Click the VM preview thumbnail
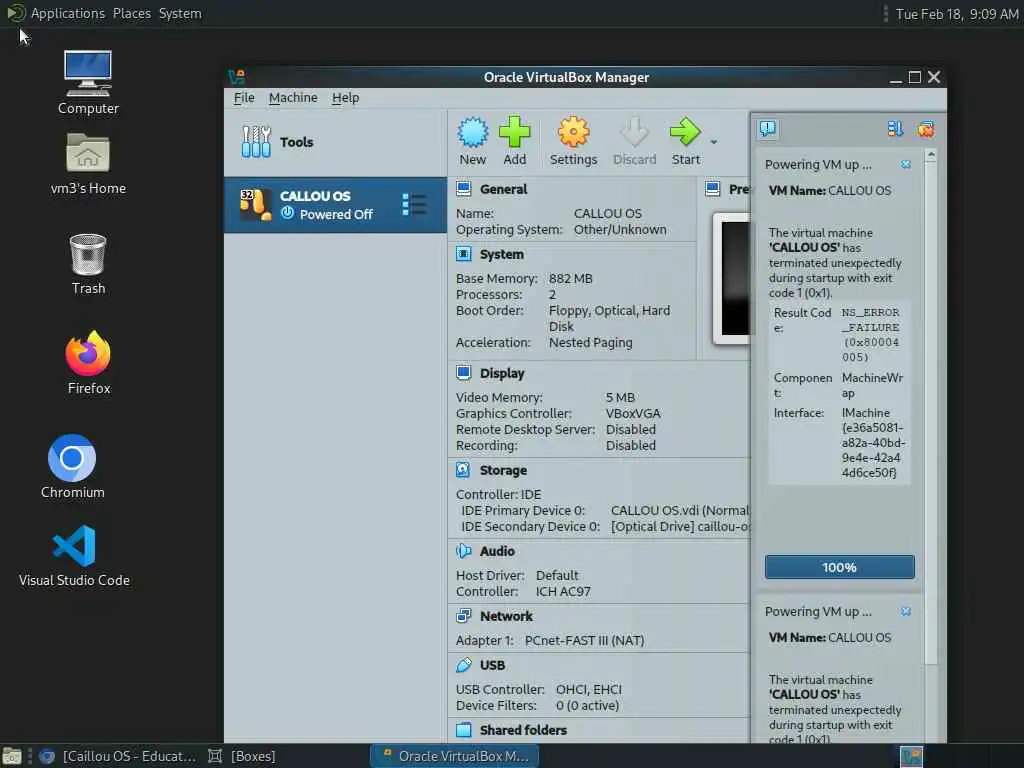The image size is (1024, 768). (731, 278)
